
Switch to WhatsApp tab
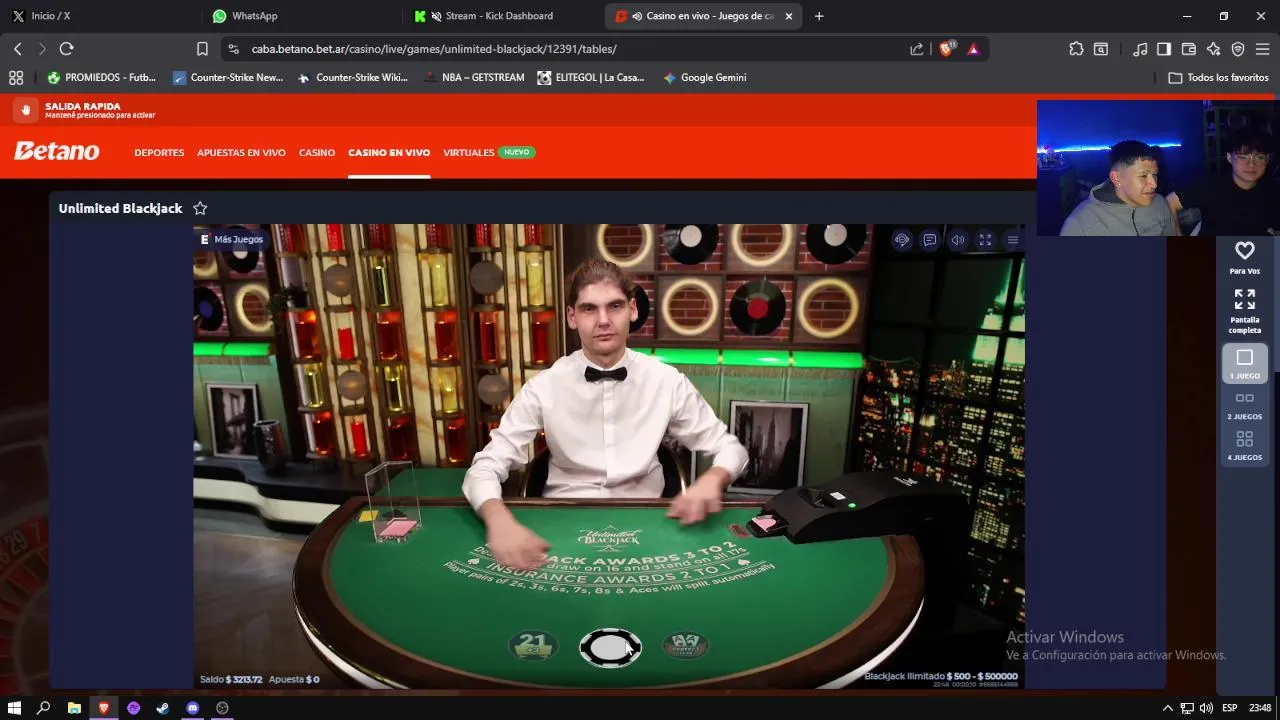[x=300, y=16]
